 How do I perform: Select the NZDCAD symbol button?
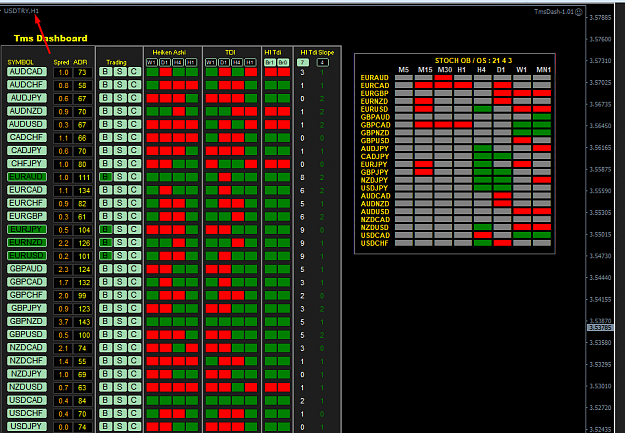pos(27,348)
